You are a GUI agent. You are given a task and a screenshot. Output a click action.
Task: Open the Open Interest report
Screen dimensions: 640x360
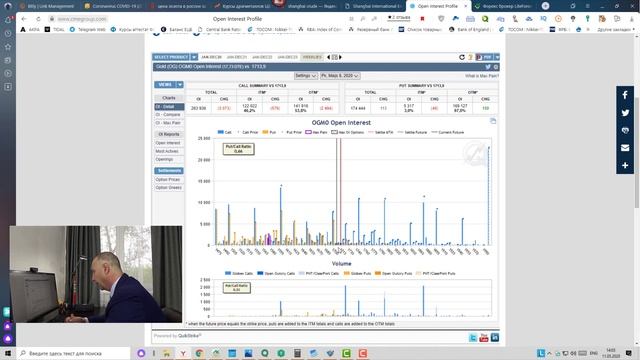click(x=169, y=143)
